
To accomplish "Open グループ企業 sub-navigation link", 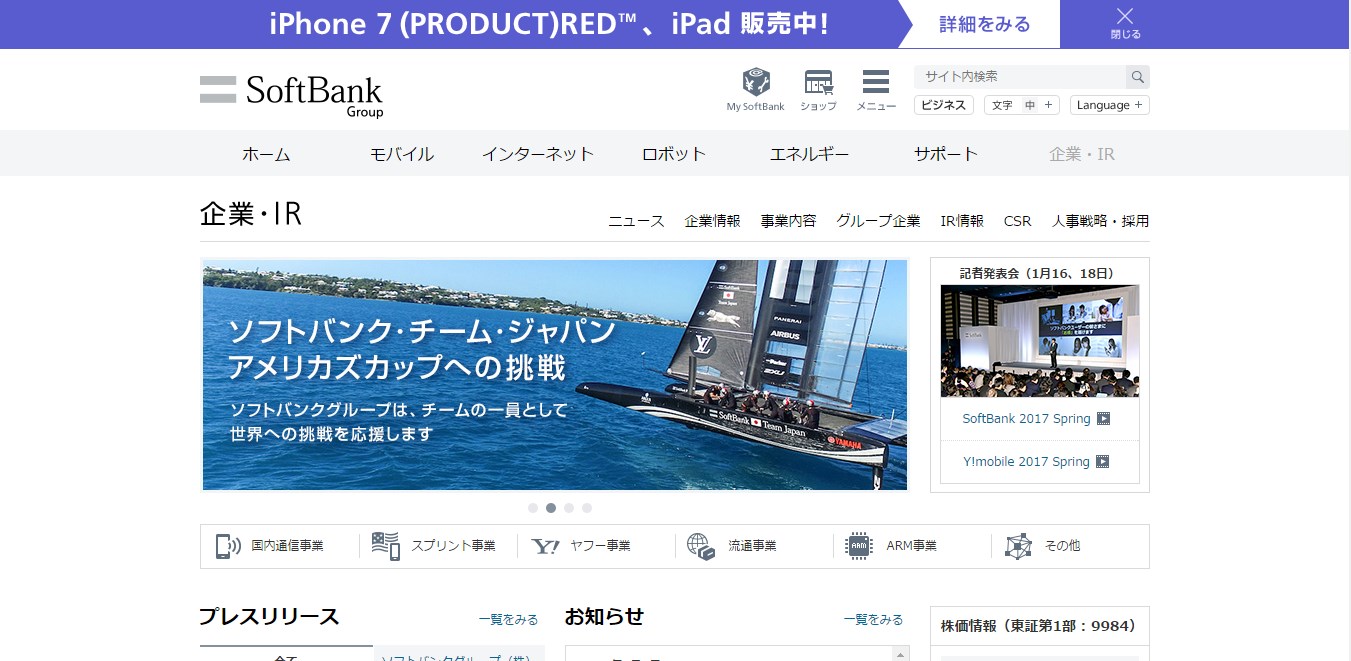I will 879,221.
